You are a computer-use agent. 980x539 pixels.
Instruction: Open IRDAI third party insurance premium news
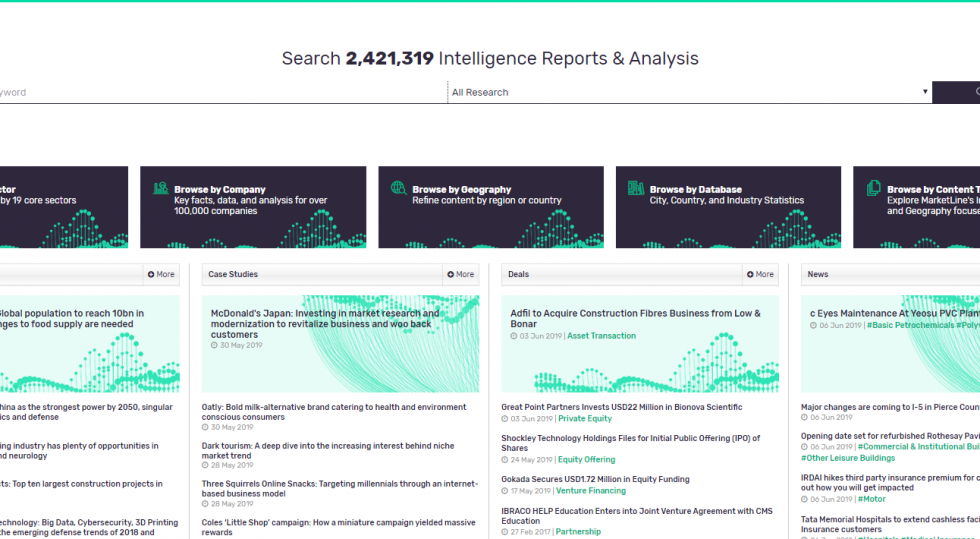click(890, 483)
